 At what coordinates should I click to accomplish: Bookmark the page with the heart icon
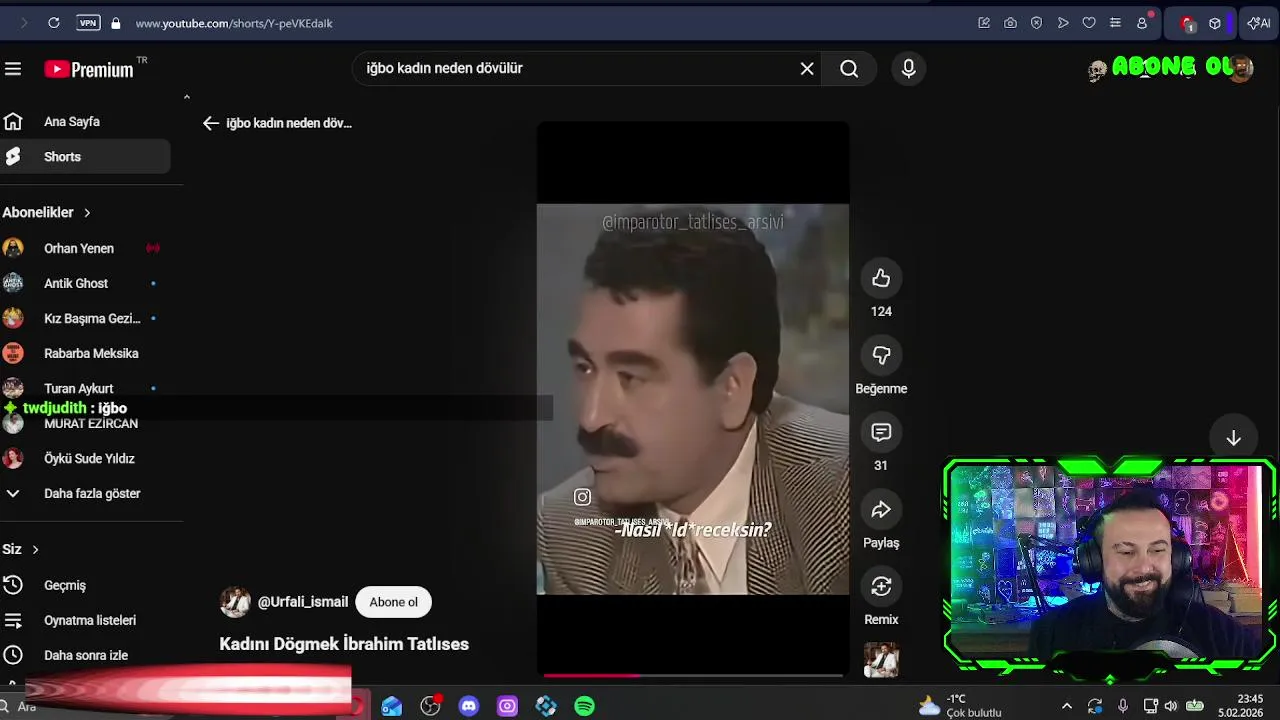(1089, 23)
